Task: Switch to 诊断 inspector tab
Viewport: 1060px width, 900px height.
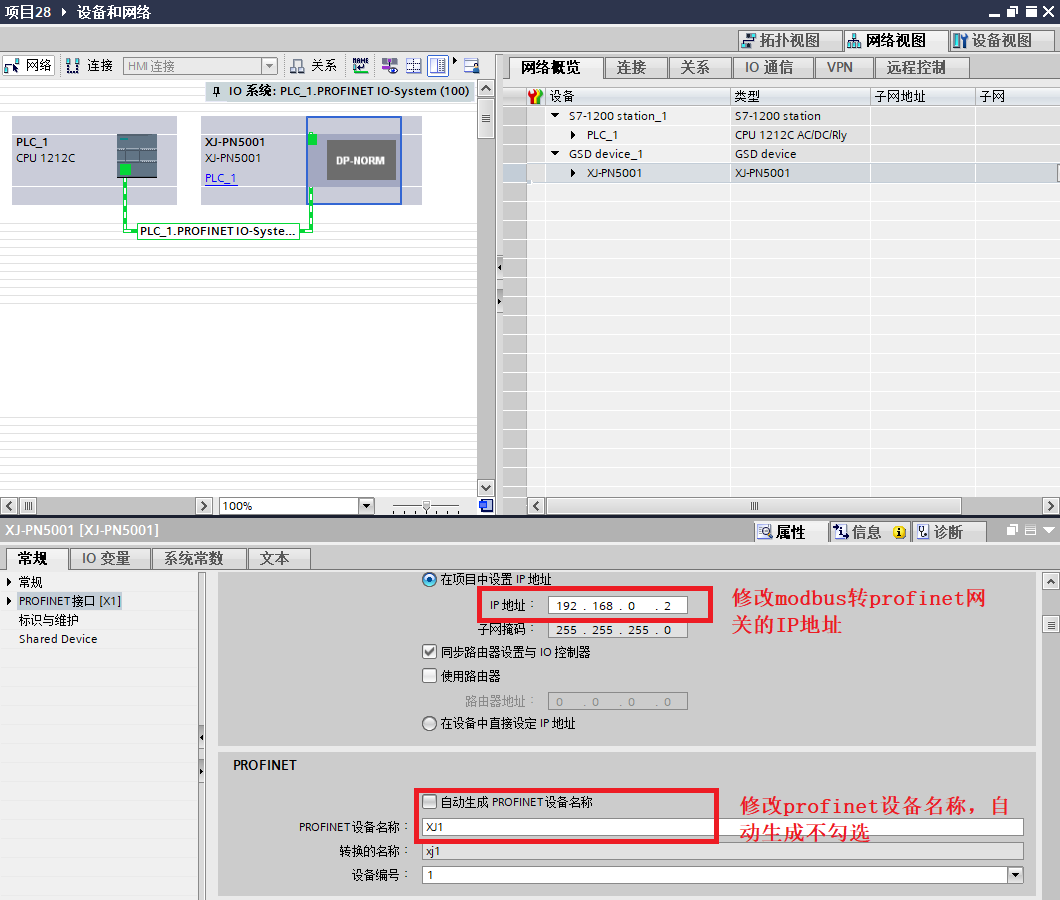Action: click(948, 532)
